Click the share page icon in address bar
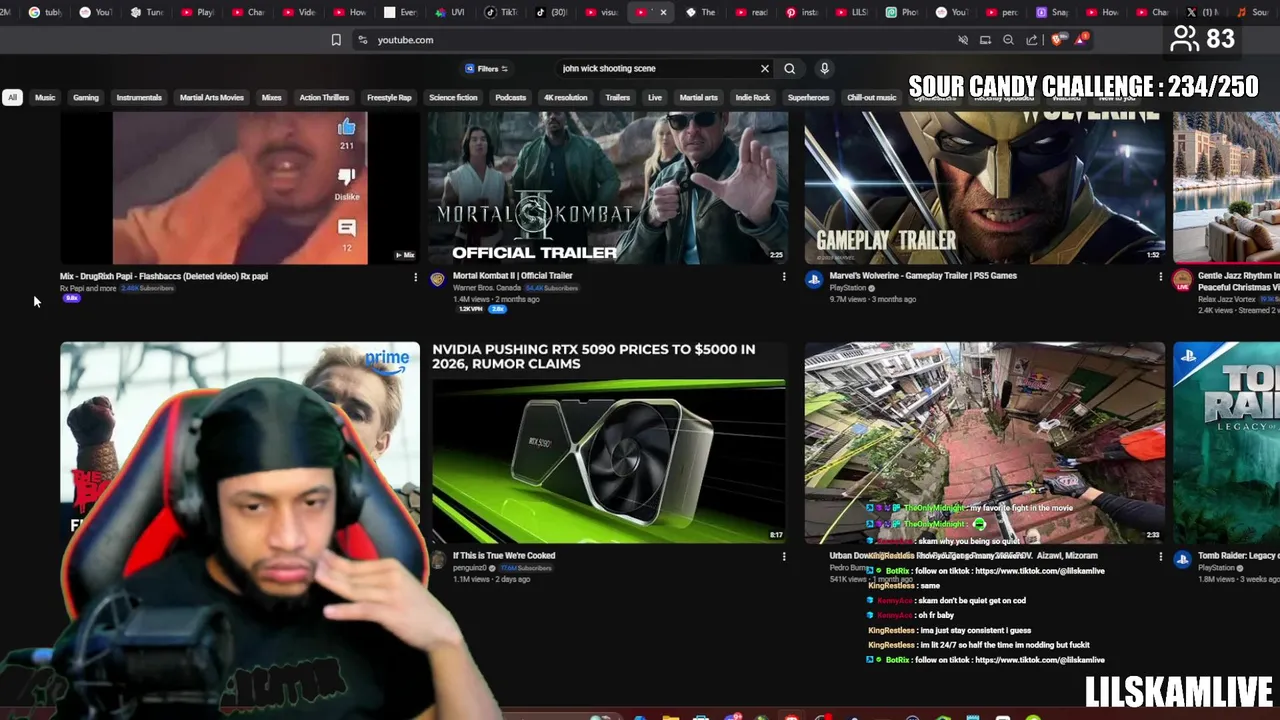 (x=1032, y=40)
